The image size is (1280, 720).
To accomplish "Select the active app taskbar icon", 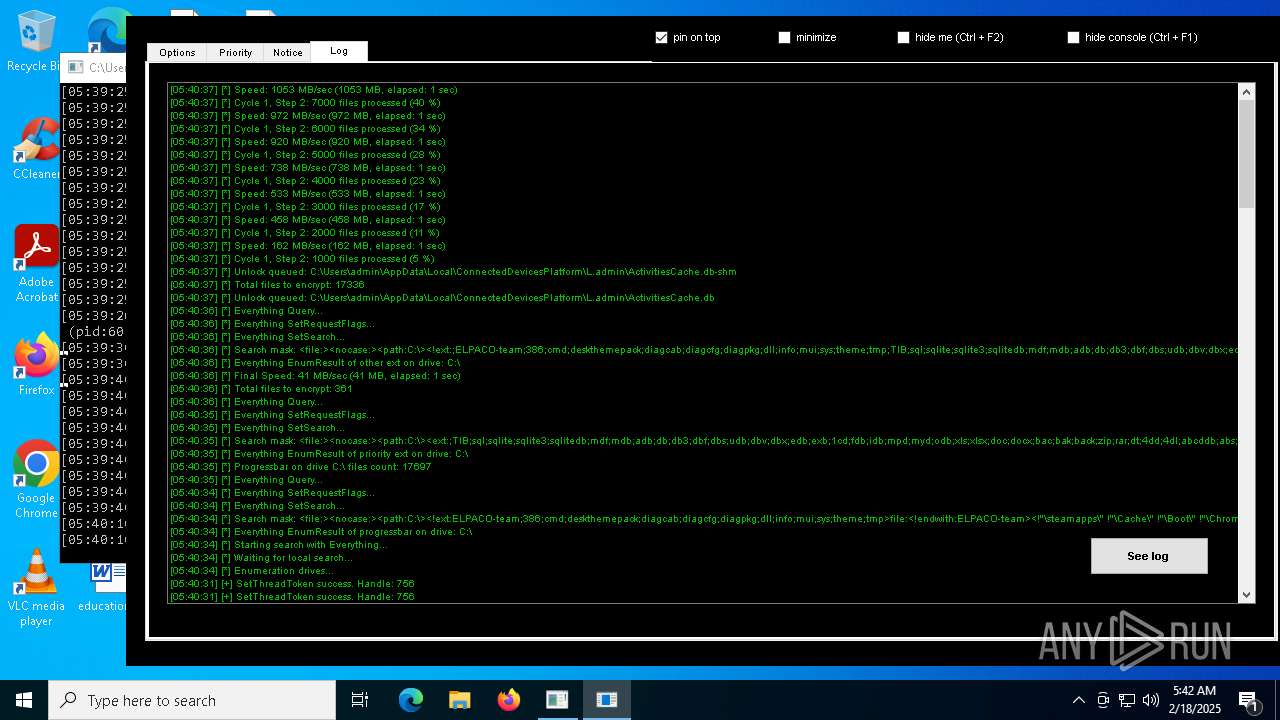I will (606, 700).
